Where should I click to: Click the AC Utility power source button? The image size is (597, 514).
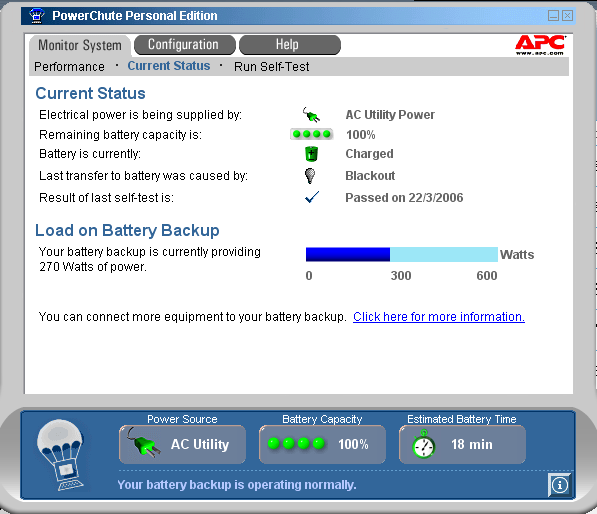point(182,444)
